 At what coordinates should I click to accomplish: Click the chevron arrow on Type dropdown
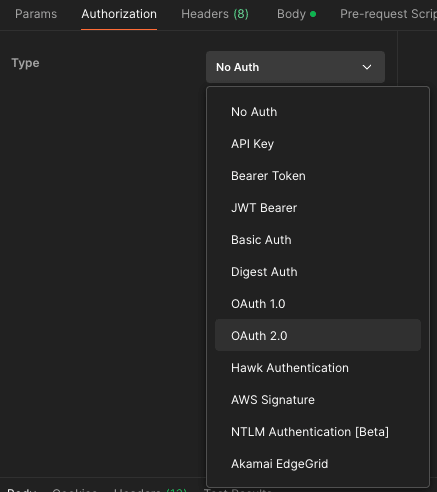click(367, 67)
